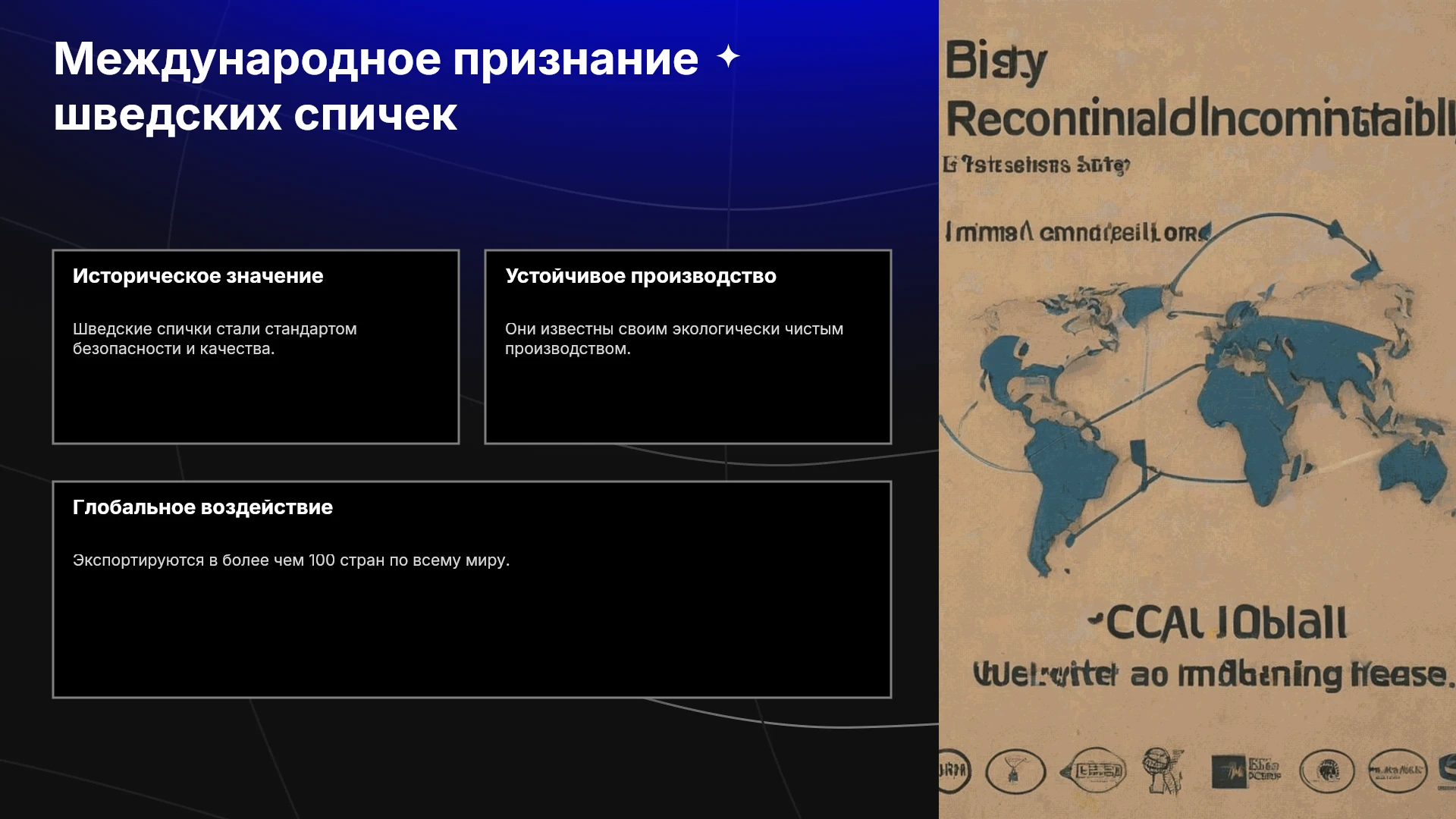Select text about экологически чистым производством
Image resolution: width=1456 pixels, height=819 pixels.
(x=674, y=339)
